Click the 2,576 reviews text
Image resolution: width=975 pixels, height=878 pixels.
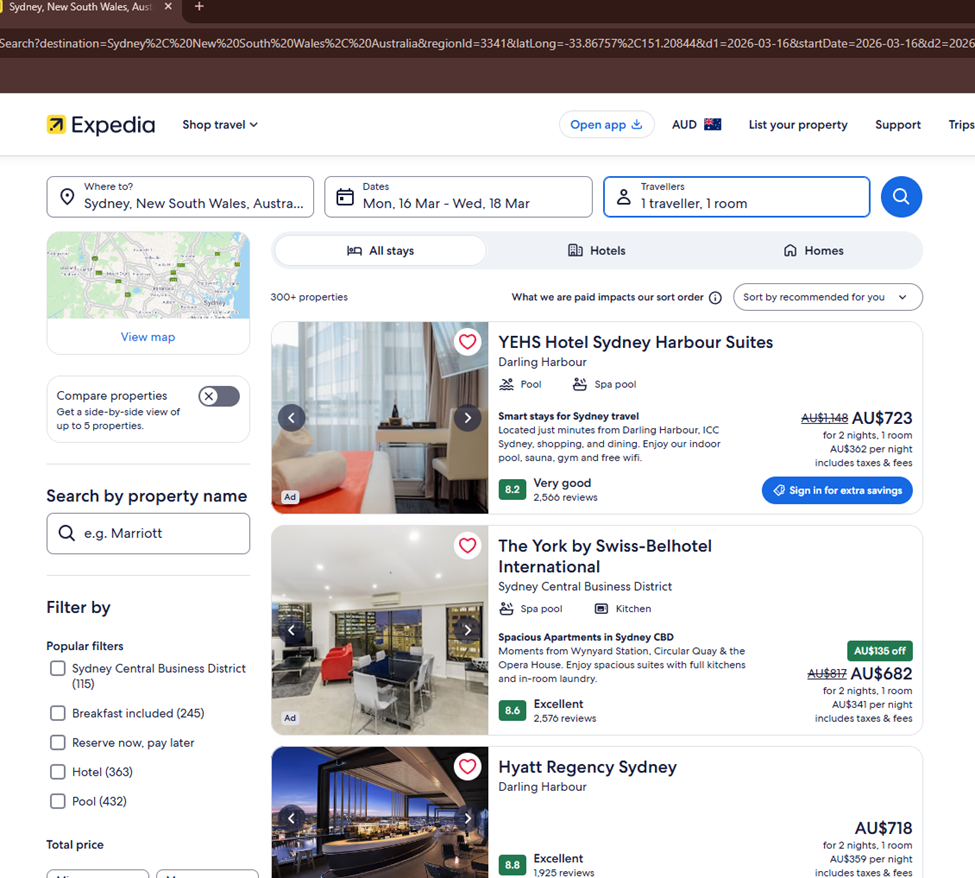point(565,718)
